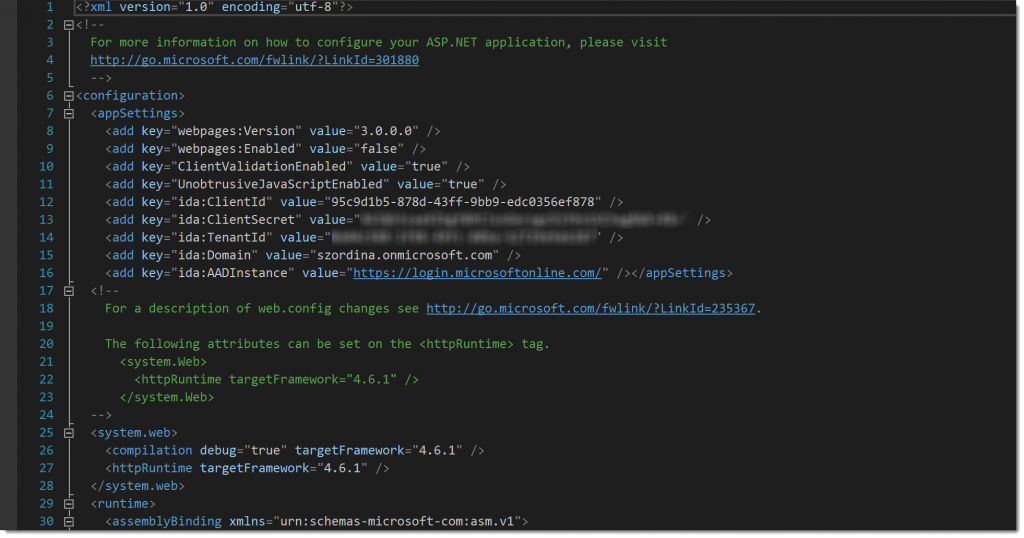
Task: Collapse the comment block starting on line 17
Action: (68, 290)
